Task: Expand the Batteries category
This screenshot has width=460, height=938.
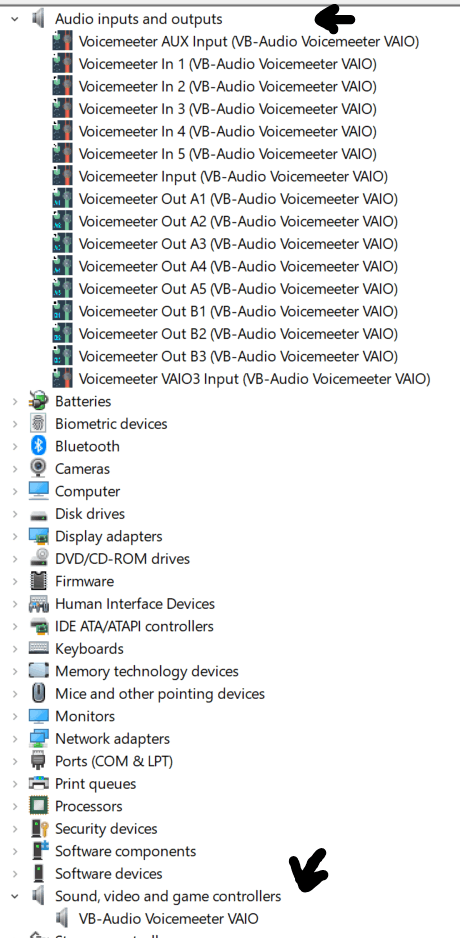Action: 14,401
